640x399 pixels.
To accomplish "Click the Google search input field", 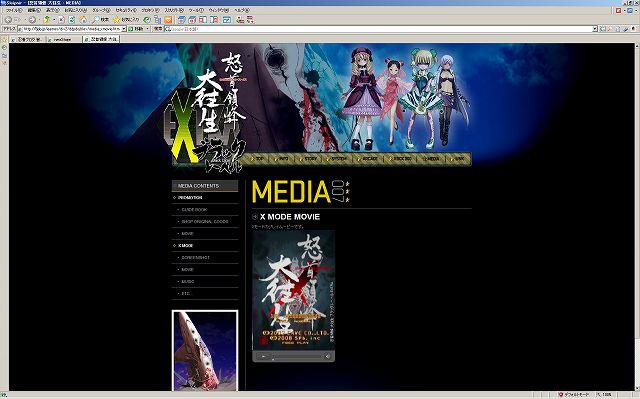I will [378, 29].
